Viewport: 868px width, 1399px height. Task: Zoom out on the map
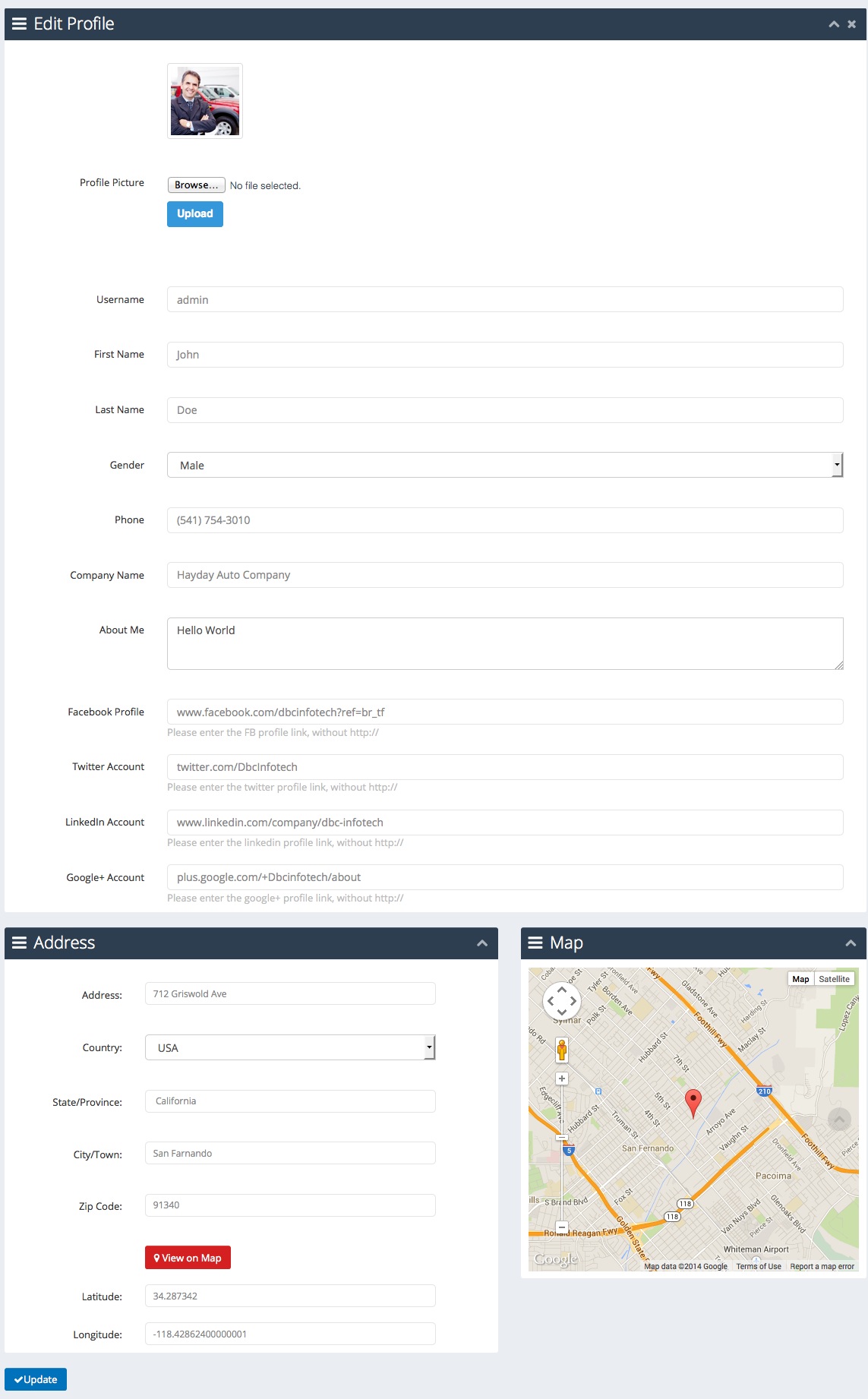coord(562,1227)
